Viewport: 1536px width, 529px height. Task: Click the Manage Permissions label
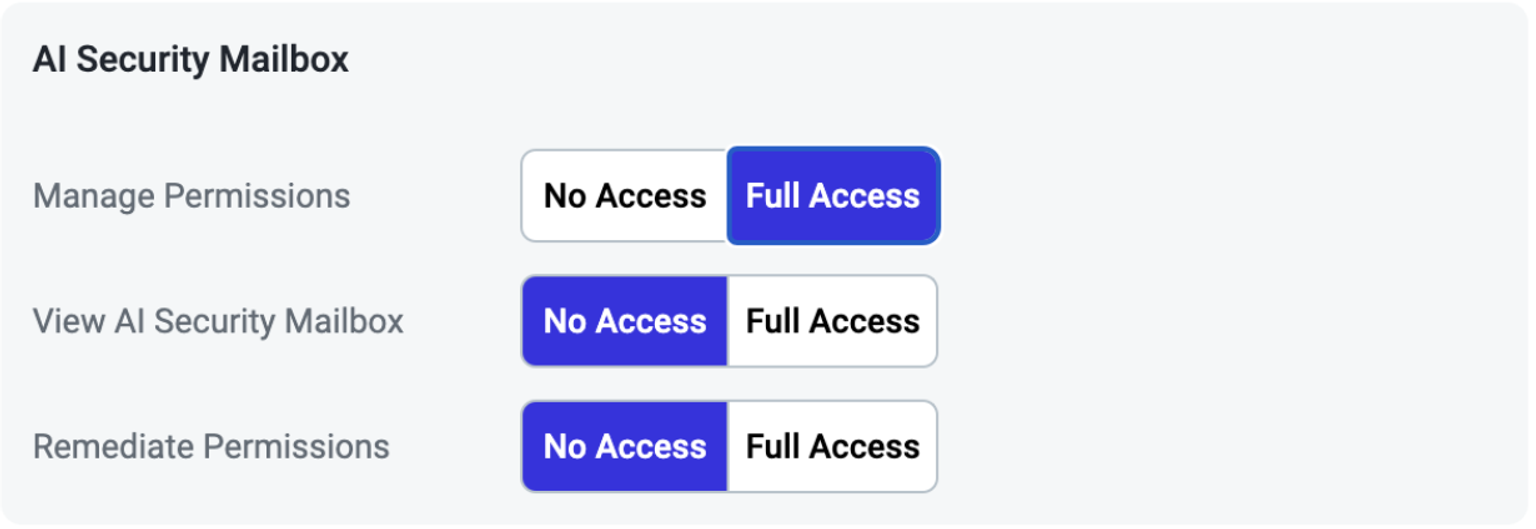191,196
